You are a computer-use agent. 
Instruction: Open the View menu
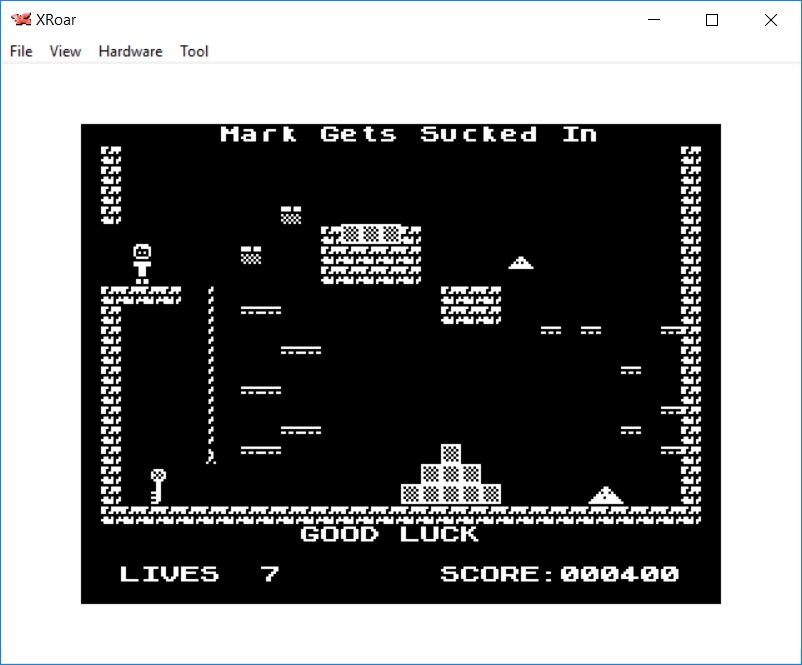coord(65,51)
